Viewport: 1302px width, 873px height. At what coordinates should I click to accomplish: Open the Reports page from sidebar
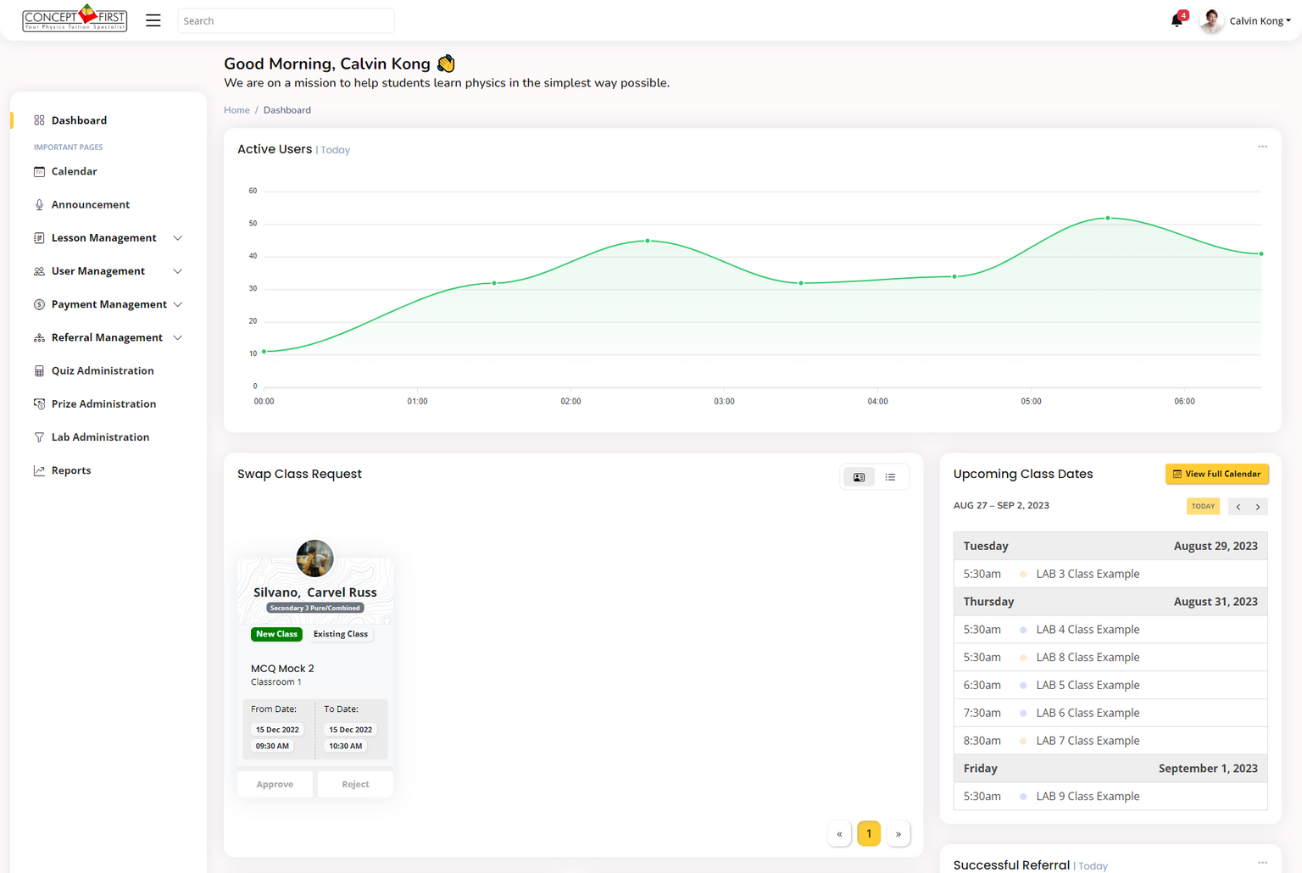tap(70, 470)
